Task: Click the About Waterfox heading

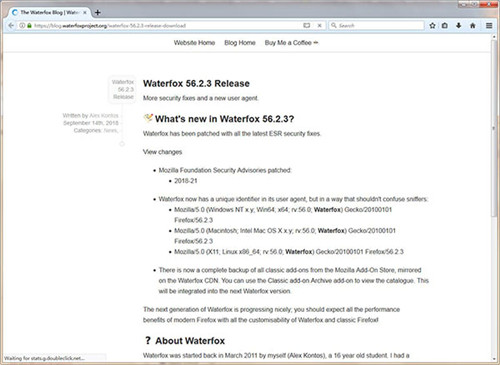Action: click(x=190, y=341)
